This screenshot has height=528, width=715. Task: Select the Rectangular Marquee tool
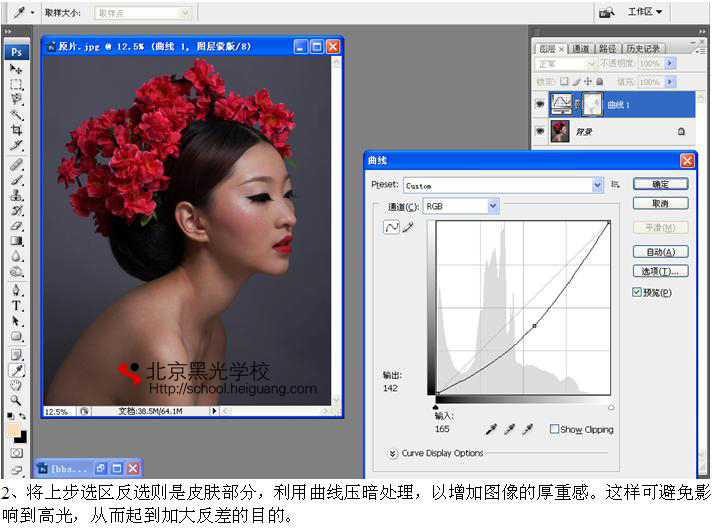click(16, 84)
